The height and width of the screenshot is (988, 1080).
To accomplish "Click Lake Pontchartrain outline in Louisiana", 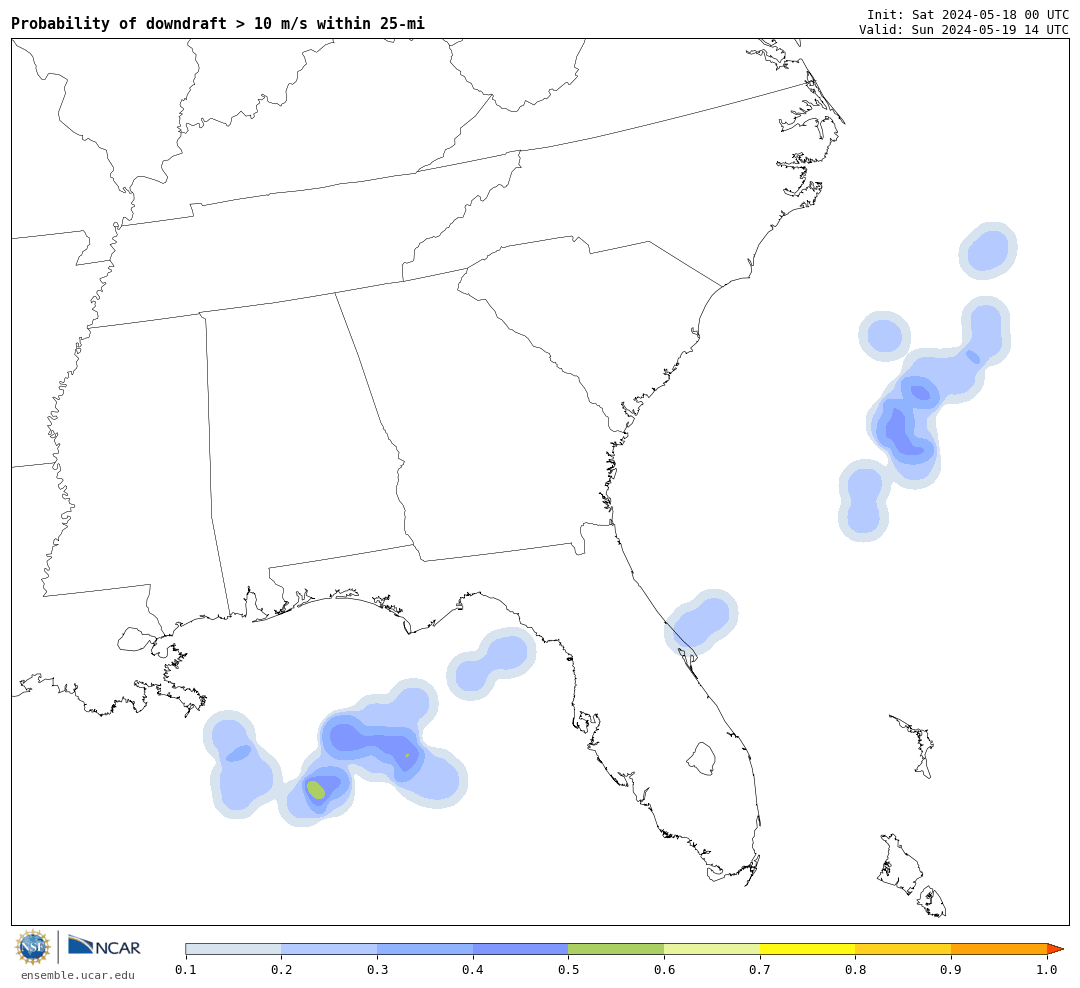I will (x=137, y=639).
